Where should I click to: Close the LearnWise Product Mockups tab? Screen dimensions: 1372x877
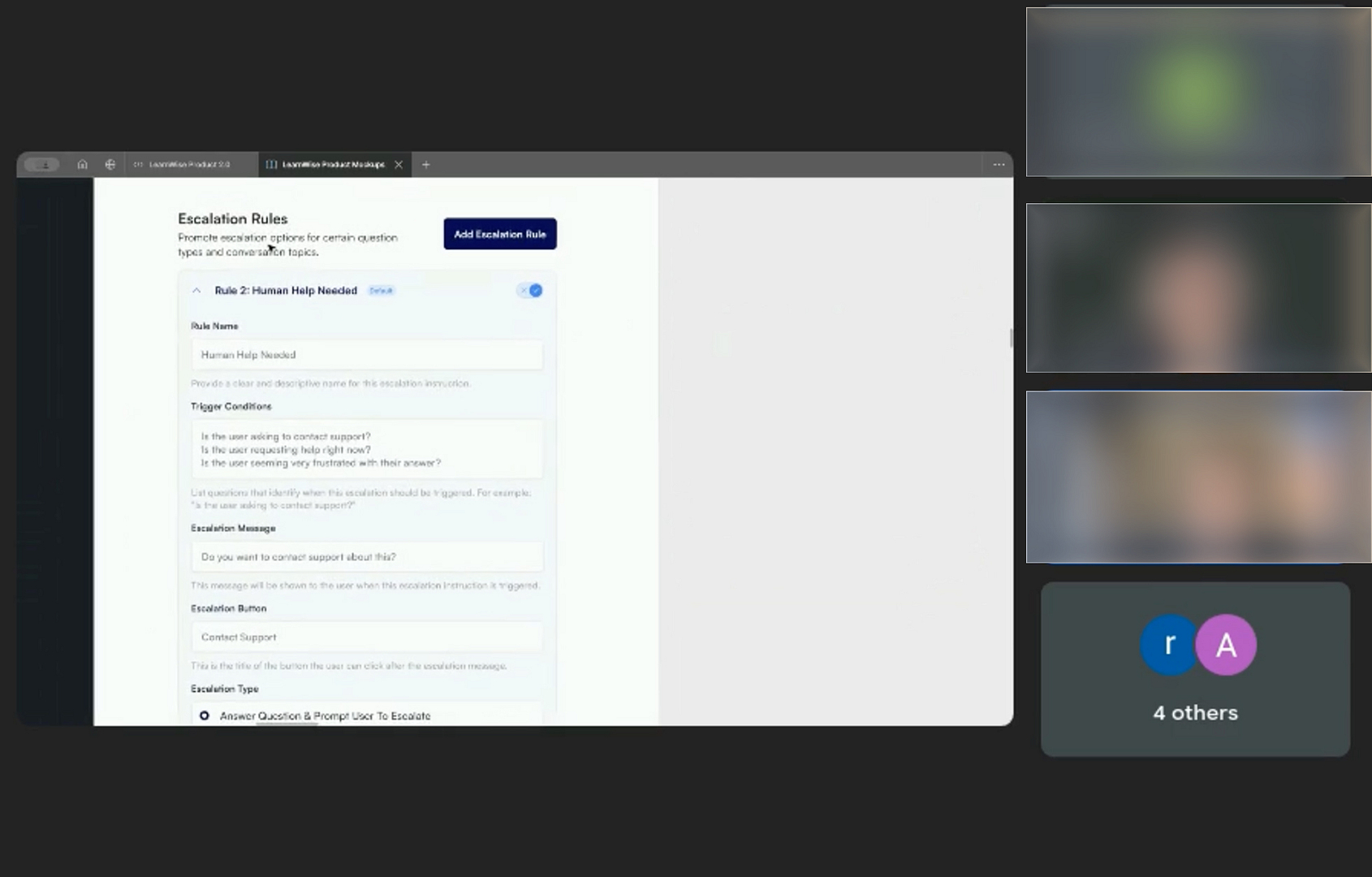click(x=399, y=165)
